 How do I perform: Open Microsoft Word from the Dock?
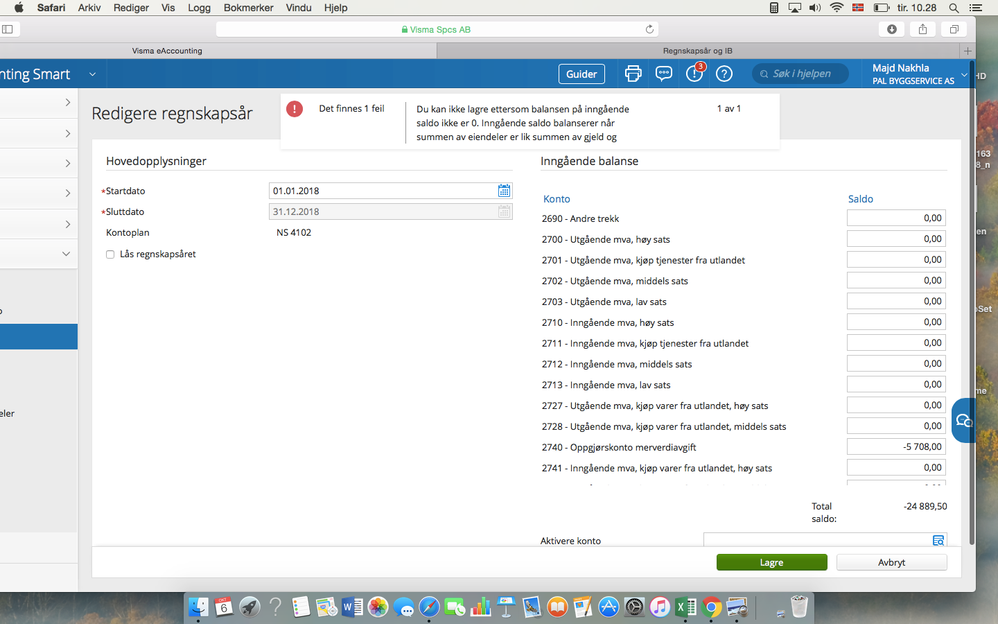click(x=352, y=607)
